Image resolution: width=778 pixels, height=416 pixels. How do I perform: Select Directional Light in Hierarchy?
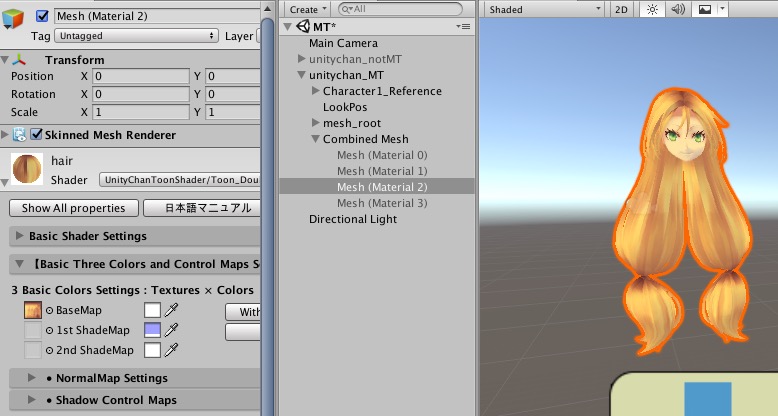(x=353, y=219)
